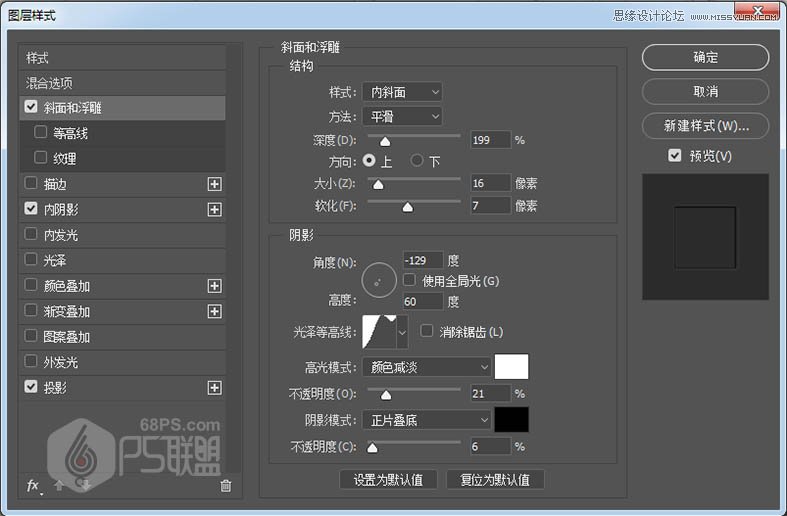Click shadow opacity field showing 6
This screenshot has width=787, height=516.
490,446
